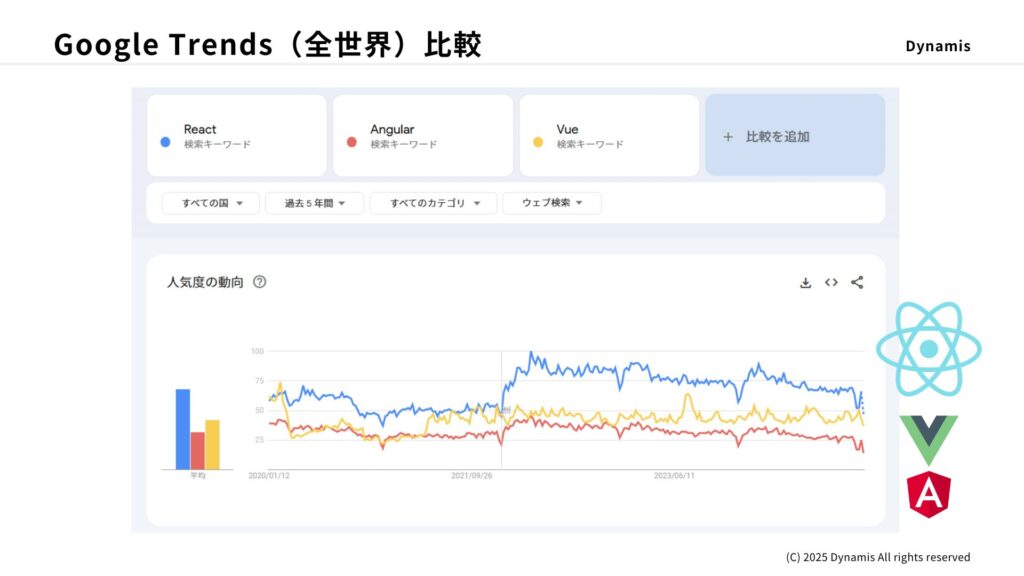Click the embed code icon

pyautogui.click(x=831, y=283)
